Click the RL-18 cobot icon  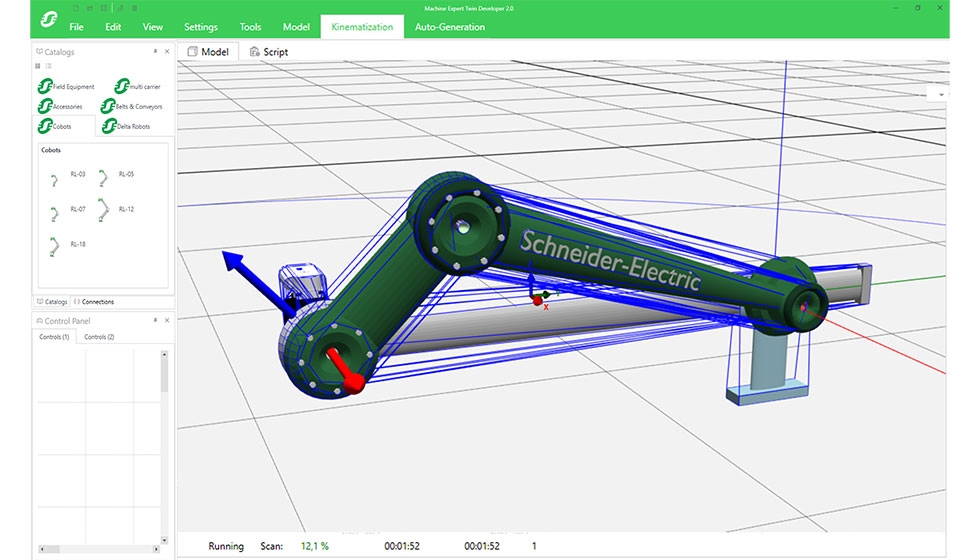pyautogui.click(x=54, y=245)
